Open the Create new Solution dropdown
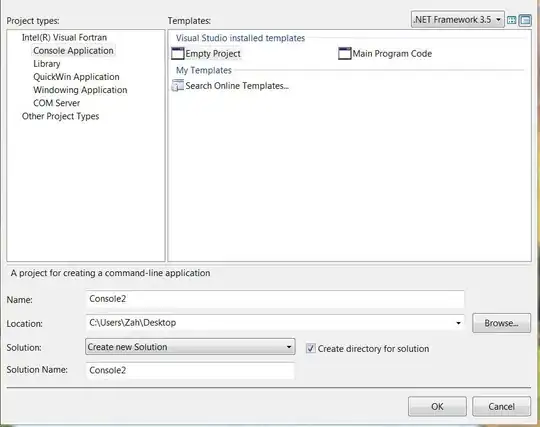The width and height of the screenshot is (540, 427). click(x=190, y=347)
